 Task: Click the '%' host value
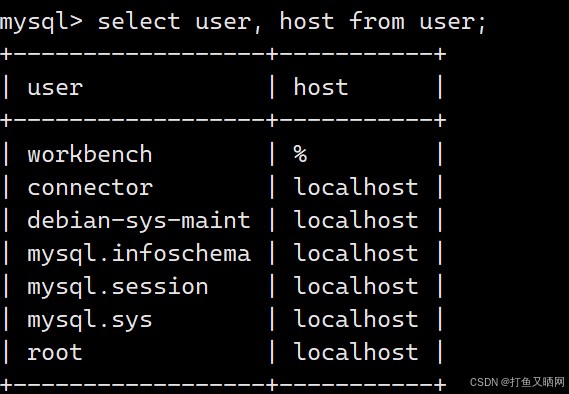pos(300,154)
